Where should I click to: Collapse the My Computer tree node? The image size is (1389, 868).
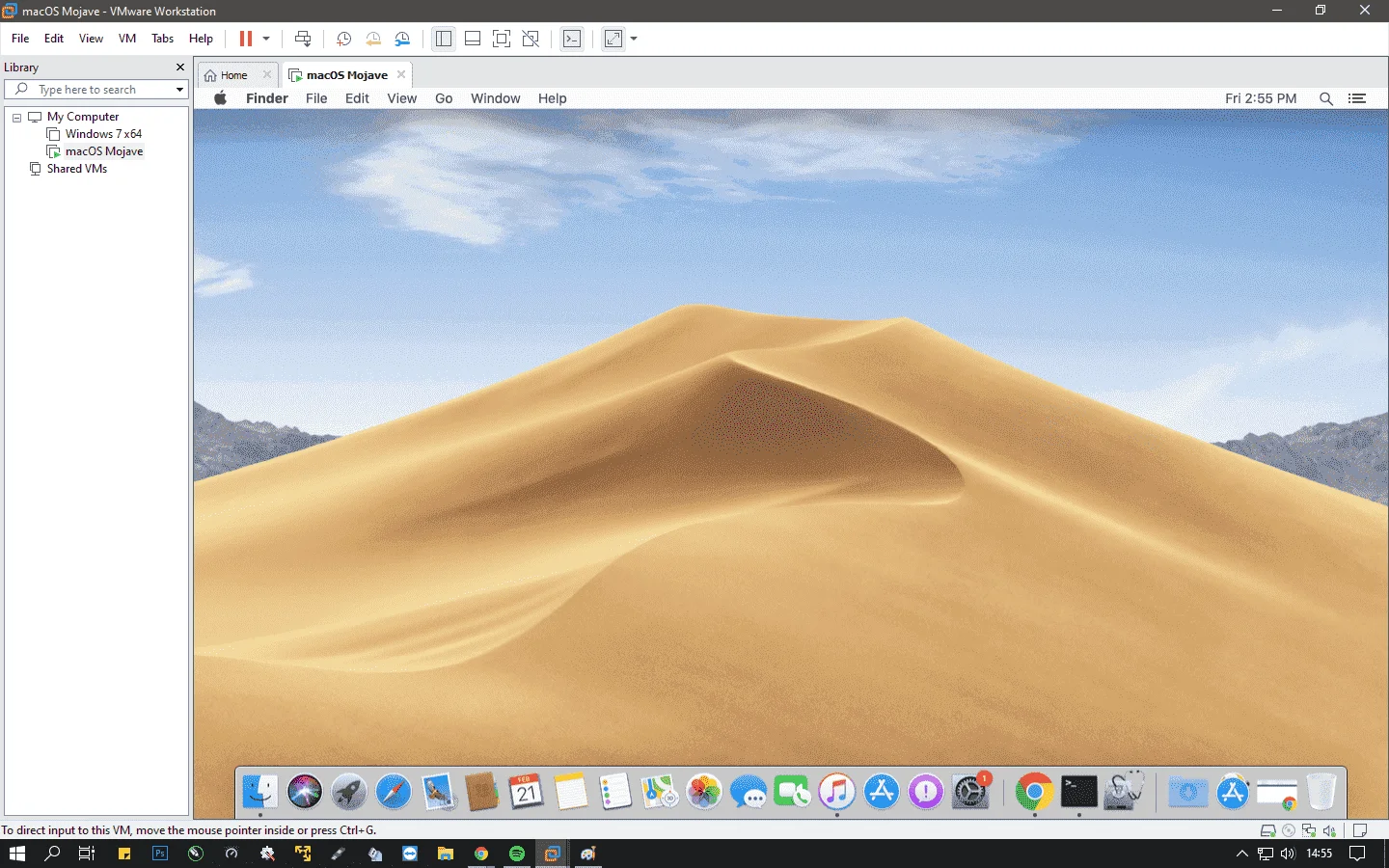[x=16, y=118]
